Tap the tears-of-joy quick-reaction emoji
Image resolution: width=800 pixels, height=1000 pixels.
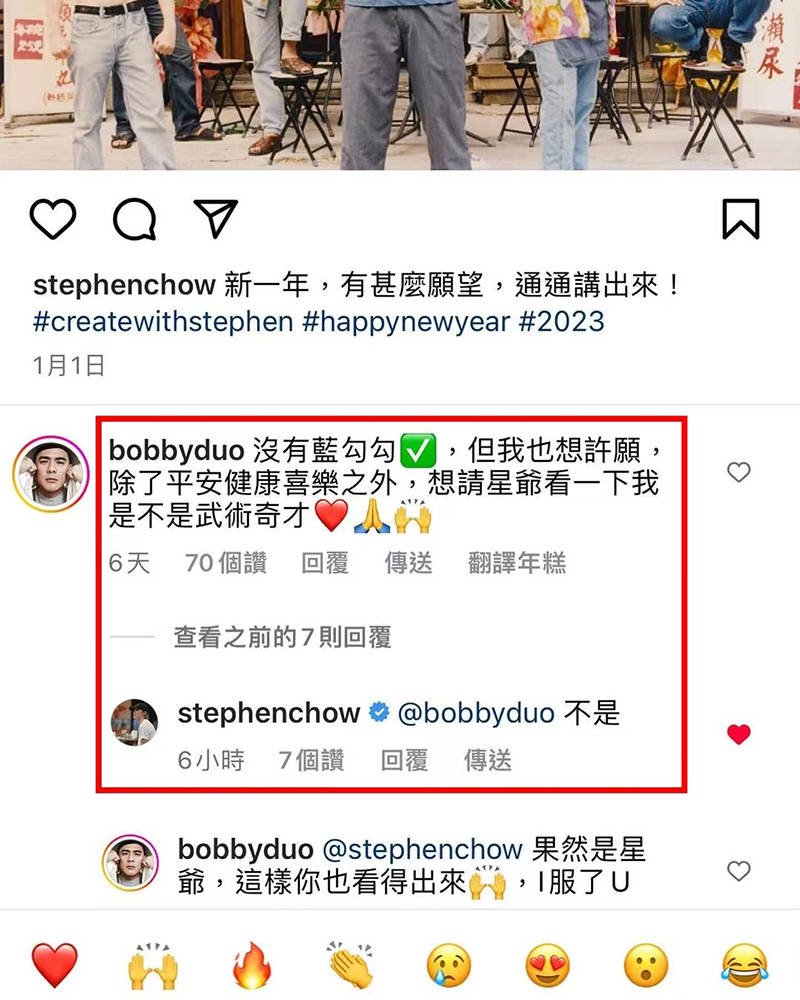[x=744, y=964]
